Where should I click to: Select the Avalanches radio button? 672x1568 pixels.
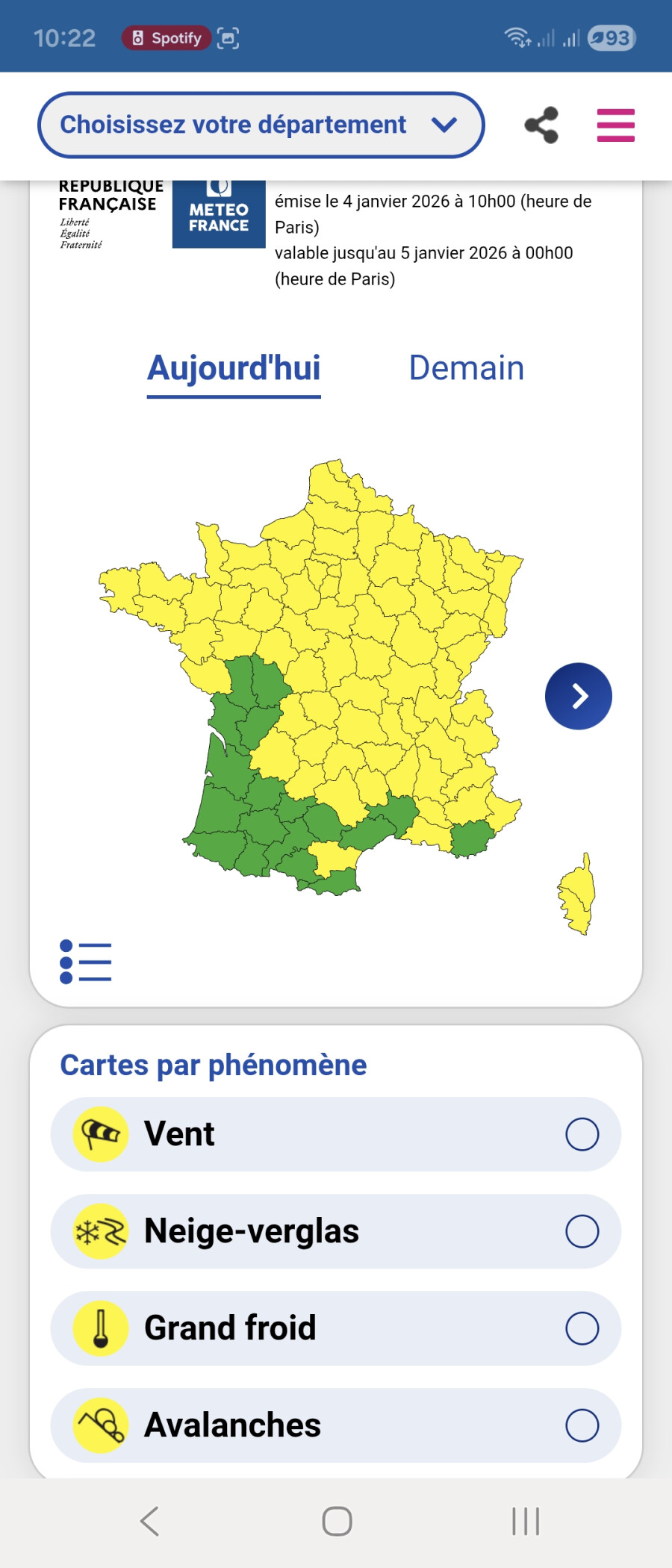pos(582,1425)
